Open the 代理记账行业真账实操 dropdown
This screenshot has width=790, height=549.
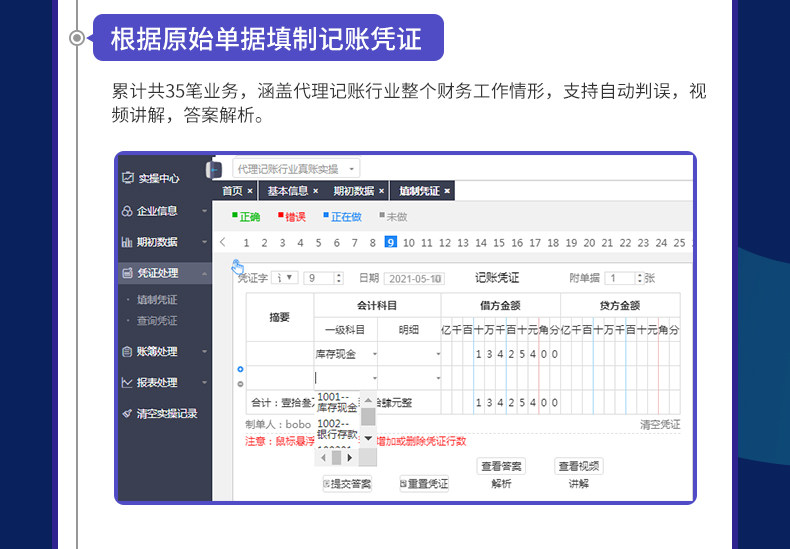point(296,169)
